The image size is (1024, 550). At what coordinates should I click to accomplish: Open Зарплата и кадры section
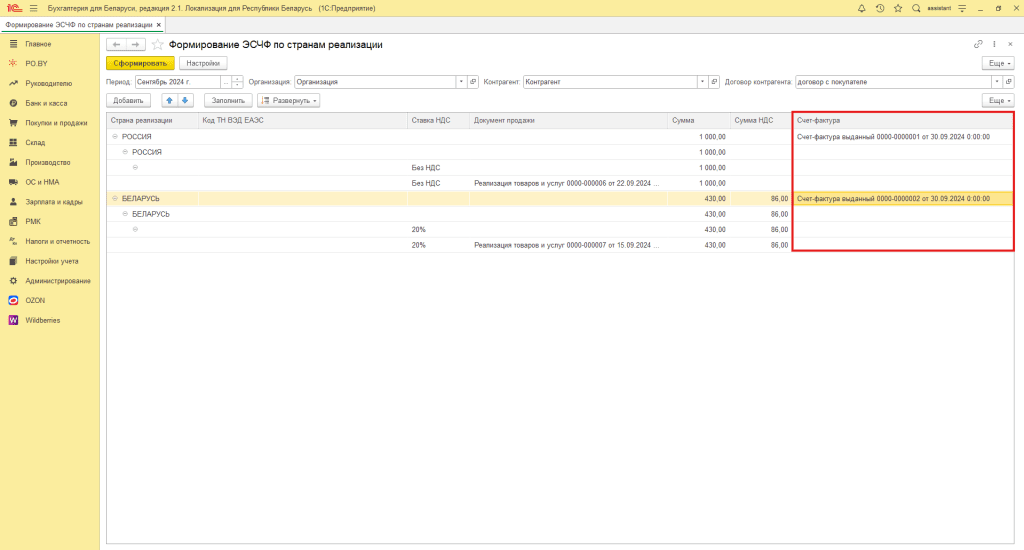(54, 202)
